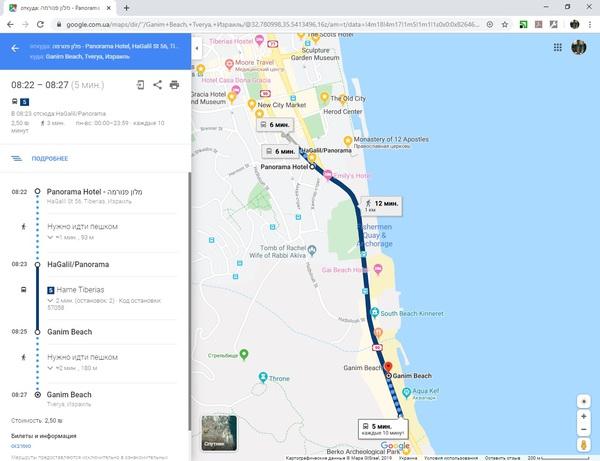
Task: Select Moore Travel map marker
Action: [x=229, y=64]
